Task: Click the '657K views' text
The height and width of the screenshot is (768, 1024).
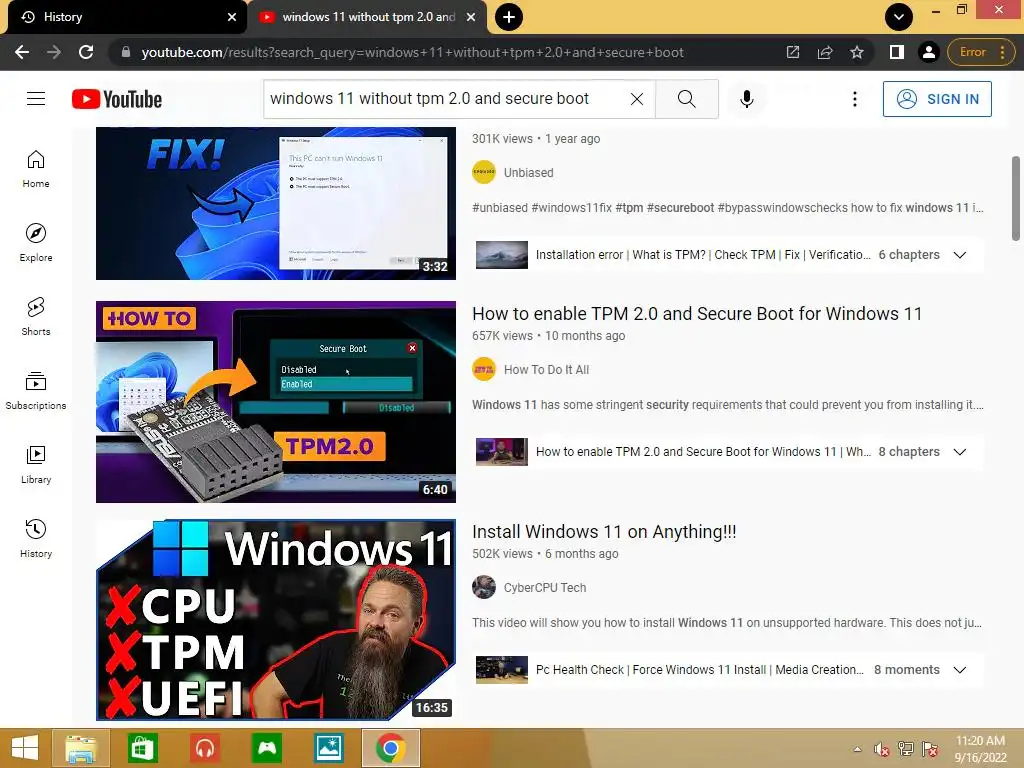Action: point(502,336)
